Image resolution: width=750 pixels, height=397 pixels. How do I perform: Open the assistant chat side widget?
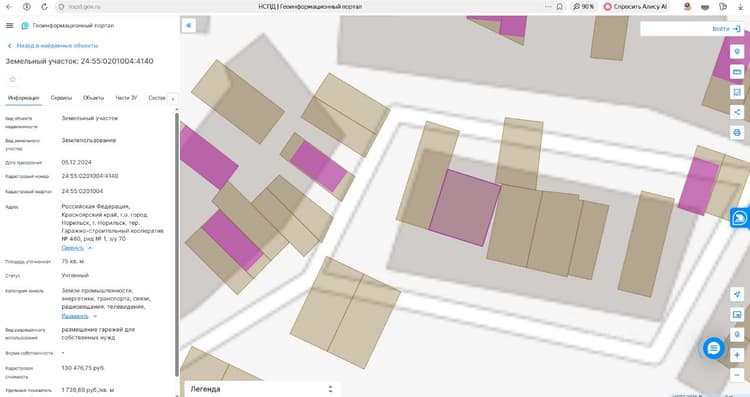click(x=740, y=218)
